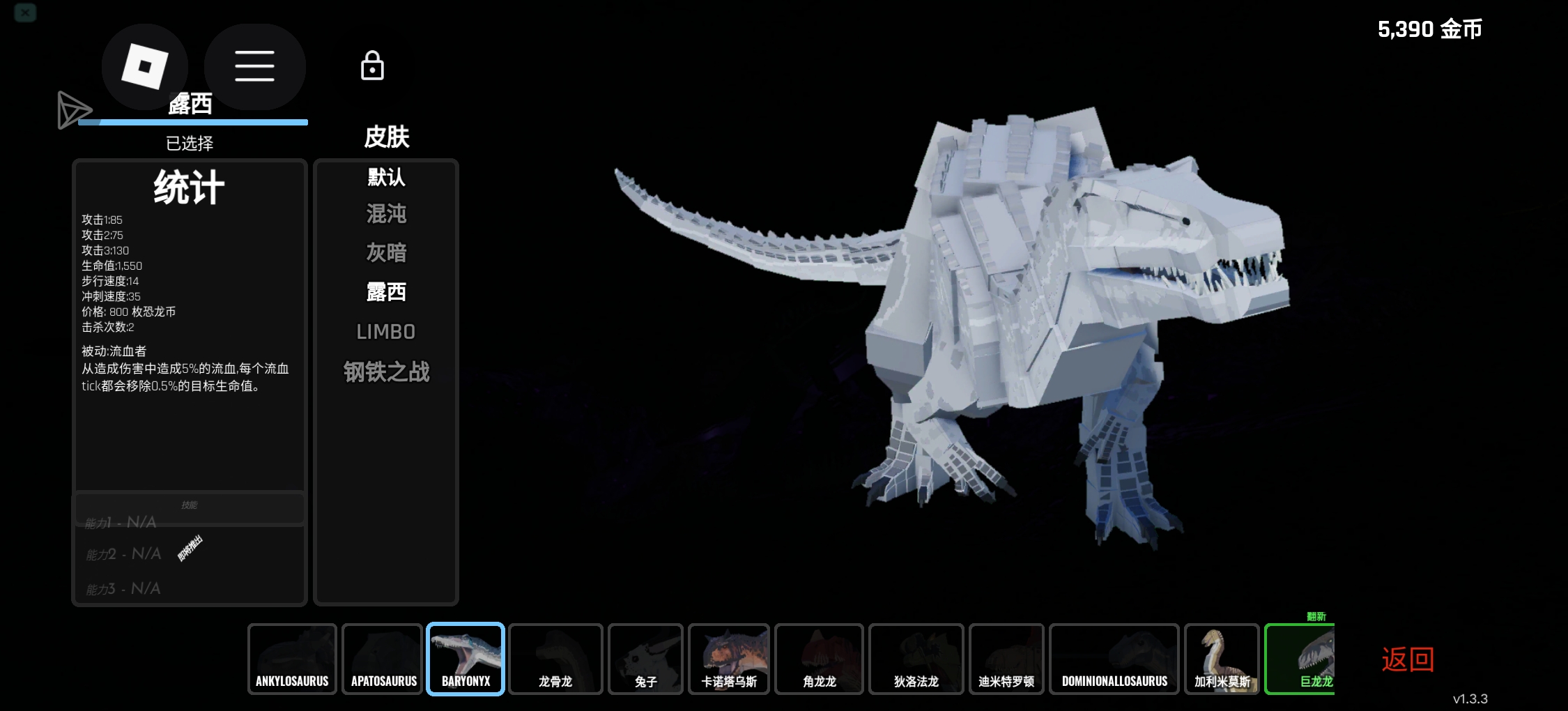
Task: Open the Roblox logo menu
Action: 145,67
